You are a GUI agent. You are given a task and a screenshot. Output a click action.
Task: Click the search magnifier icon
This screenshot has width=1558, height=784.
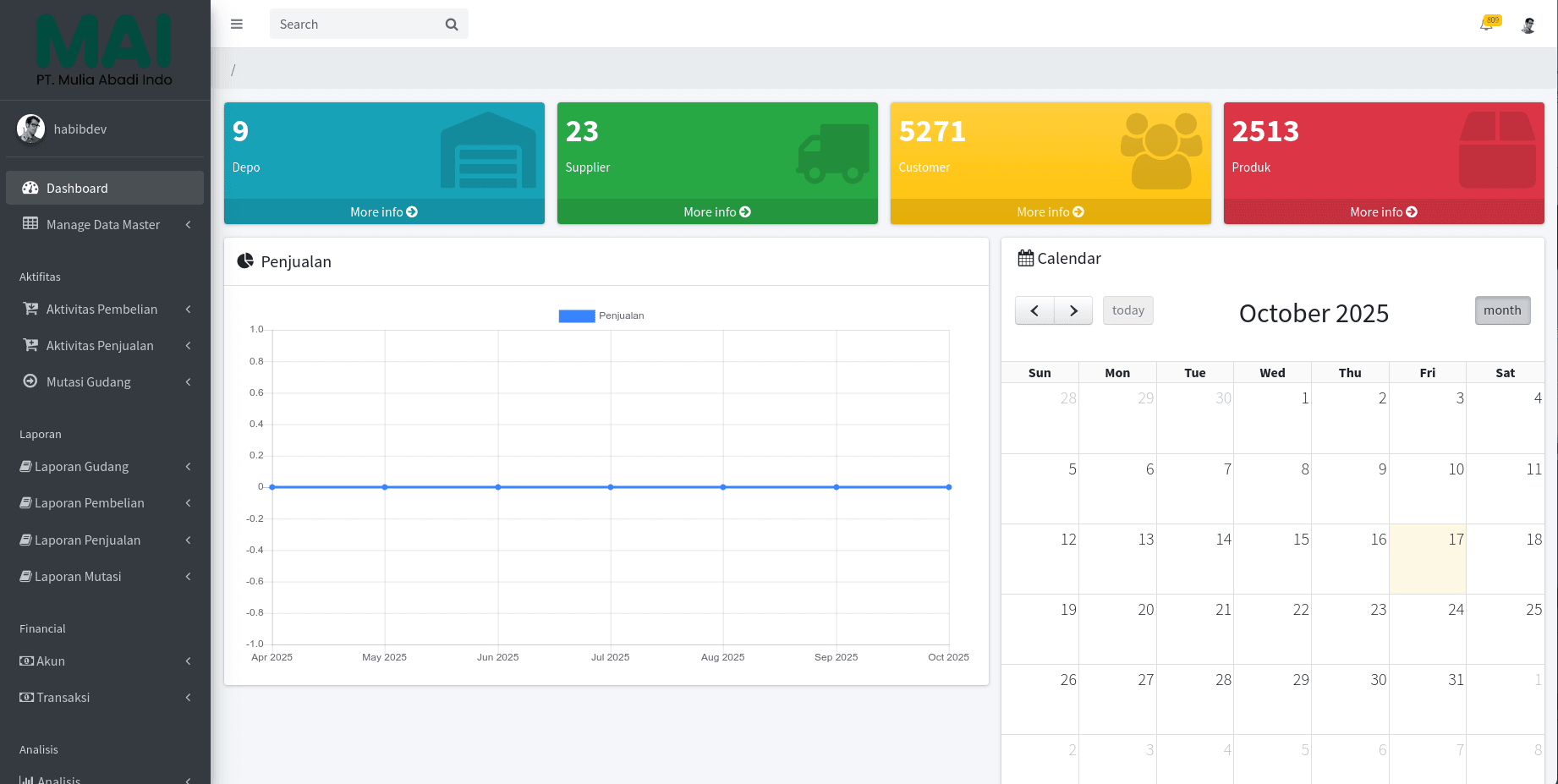(452, 25)
